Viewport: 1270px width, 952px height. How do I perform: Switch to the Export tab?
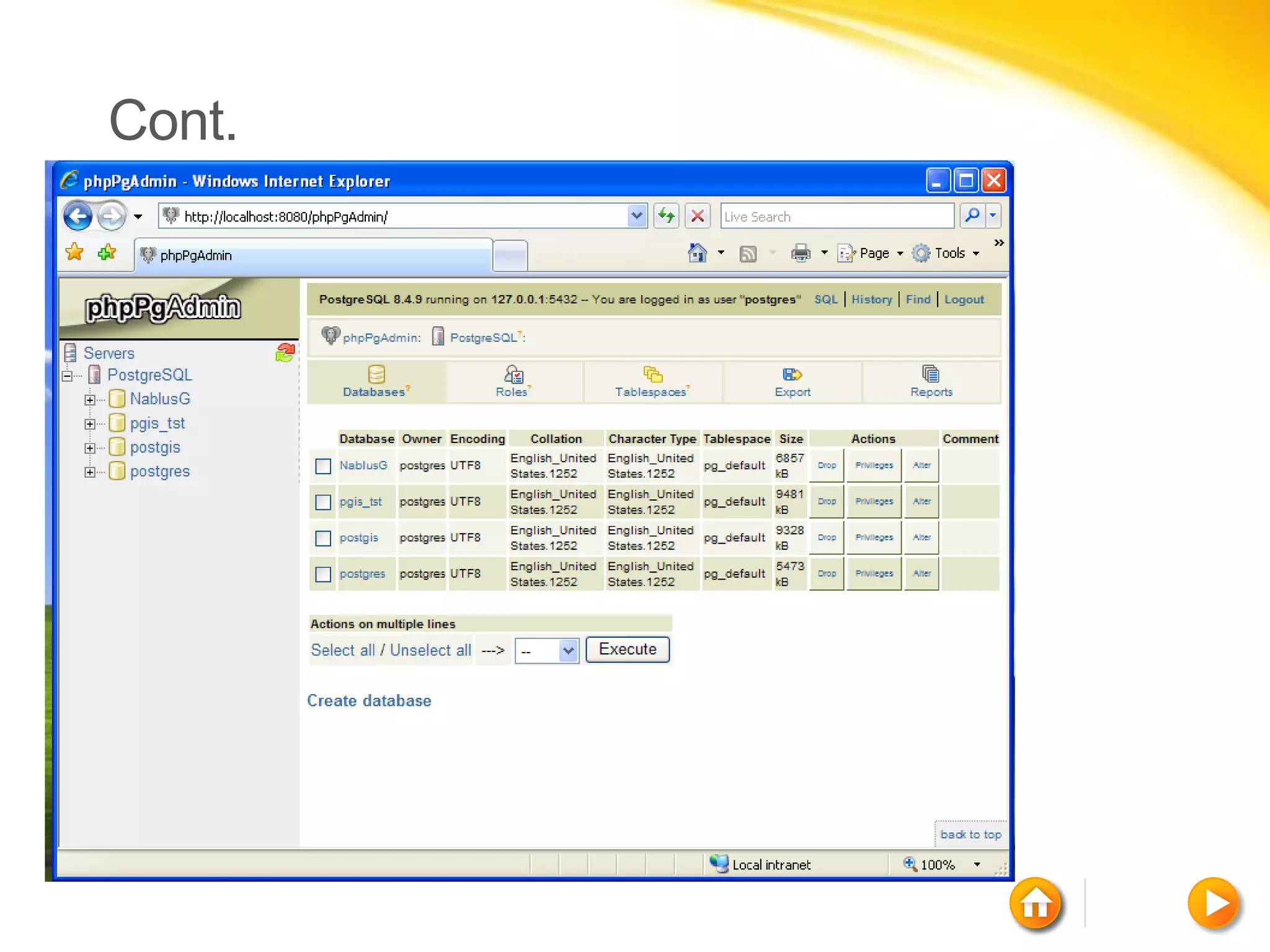click(792, 382)
